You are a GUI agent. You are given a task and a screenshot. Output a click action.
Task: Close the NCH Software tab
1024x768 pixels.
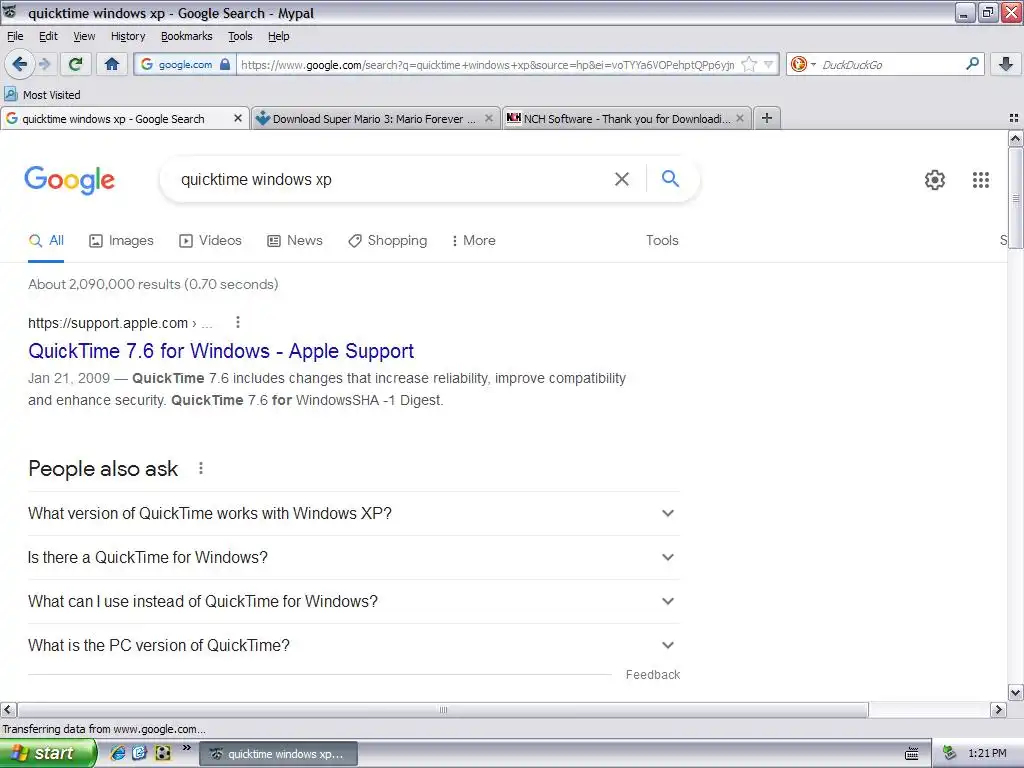pyautogui.click(x=740, y=118)
